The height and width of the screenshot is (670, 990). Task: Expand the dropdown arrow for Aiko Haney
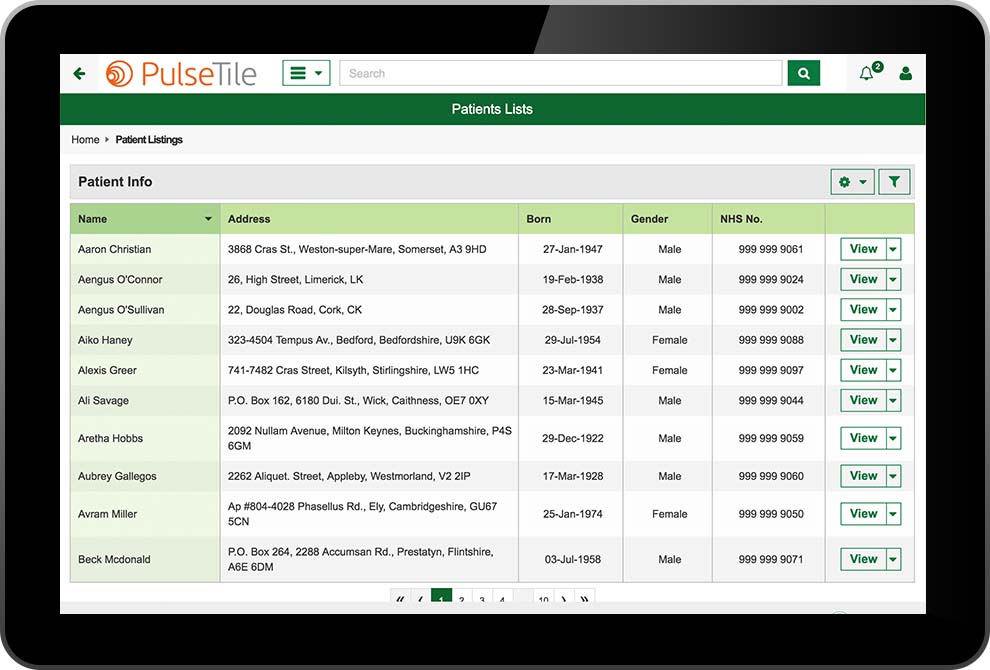pyautogui.click(x=893, y=340)
